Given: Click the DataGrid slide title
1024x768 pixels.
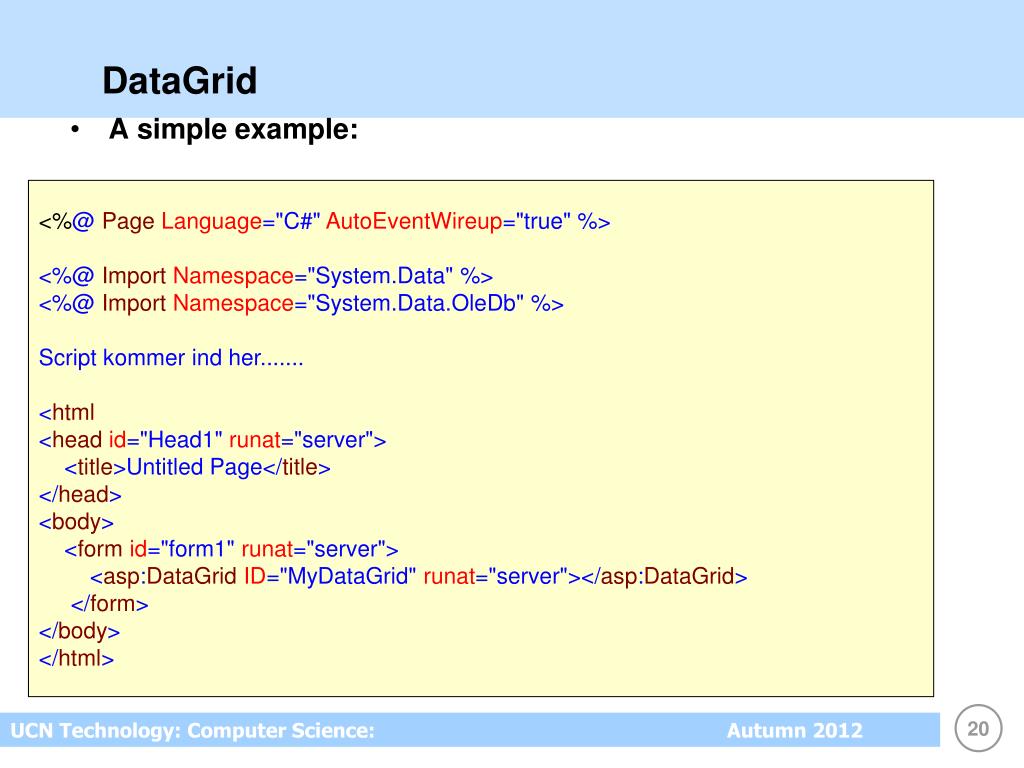Looking at the screenshot, I should tap(180, 80).
